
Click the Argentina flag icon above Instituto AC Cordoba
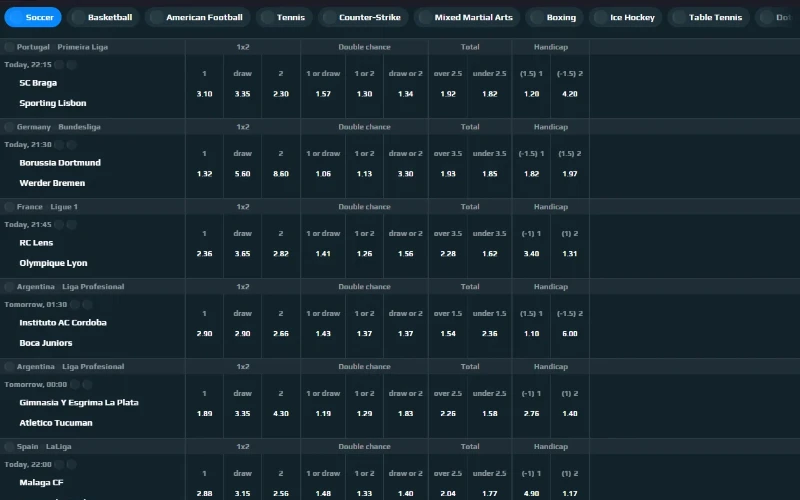point(9,287)
